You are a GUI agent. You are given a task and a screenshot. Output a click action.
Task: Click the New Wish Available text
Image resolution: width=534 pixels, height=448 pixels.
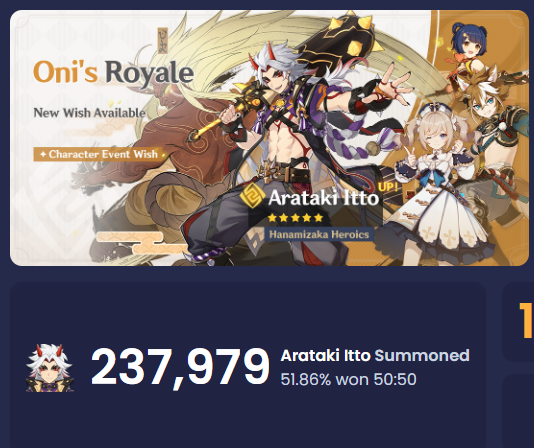click(x=90, y=112)
